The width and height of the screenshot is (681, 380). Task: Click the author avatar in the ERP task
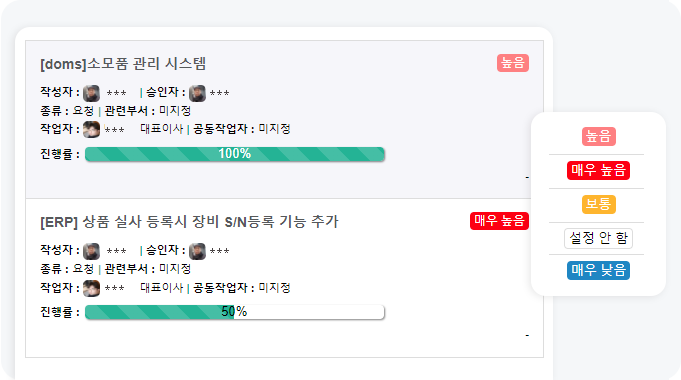(x=91, y=251)
